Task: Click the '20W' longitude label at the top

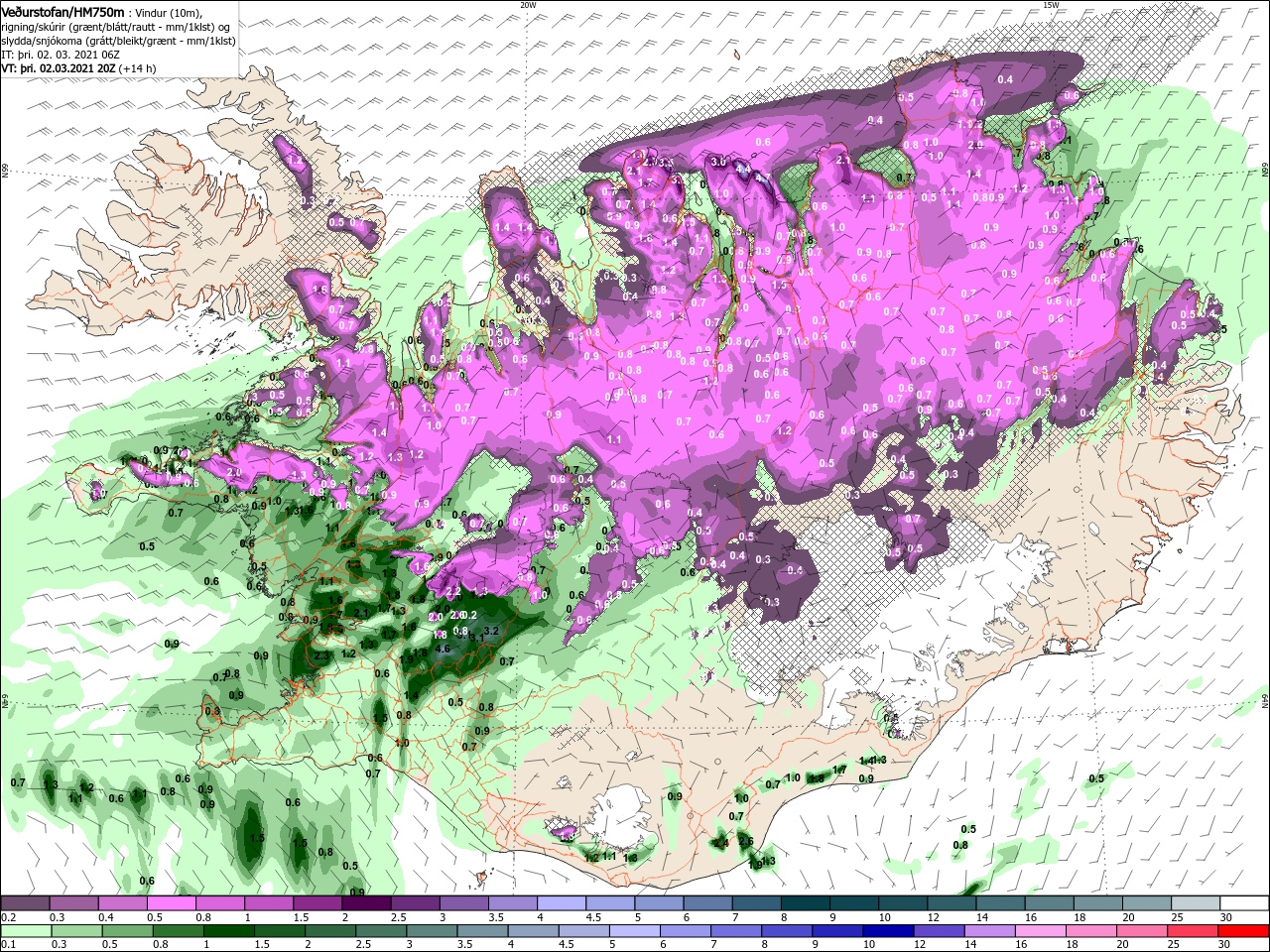Action: click(x=527, y=5)
